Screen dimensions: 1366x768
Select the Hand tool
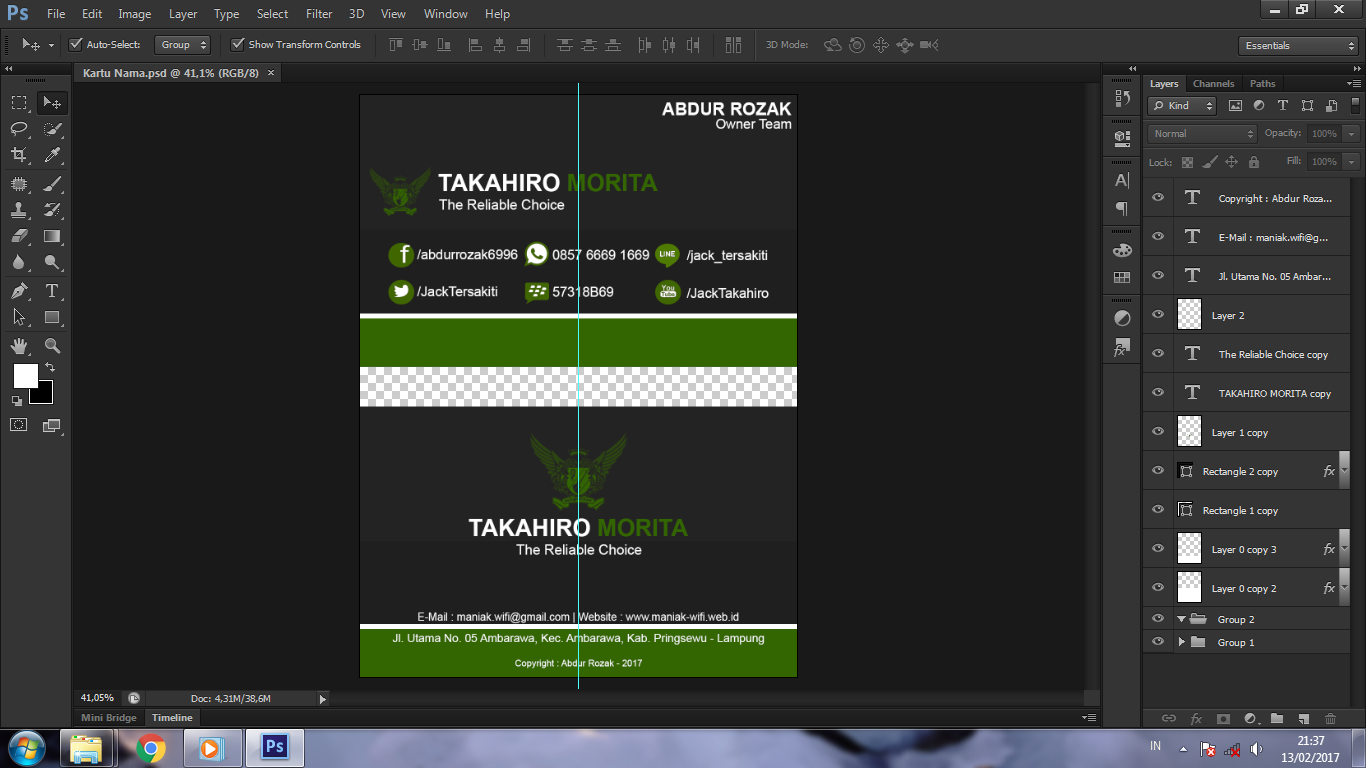19,346
